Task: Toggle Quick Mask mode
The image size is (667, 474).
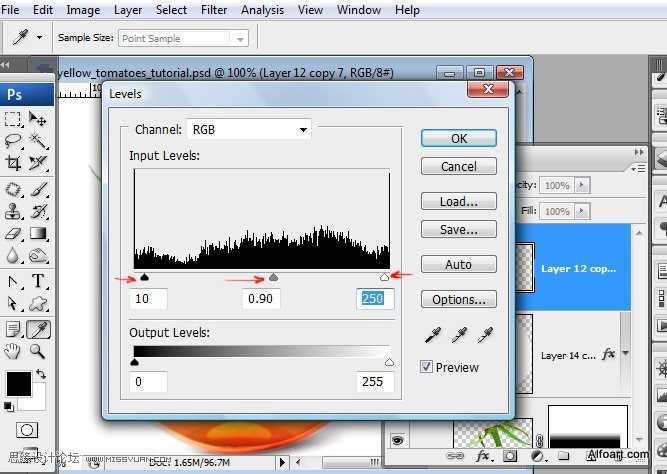Action: point(27,430)
